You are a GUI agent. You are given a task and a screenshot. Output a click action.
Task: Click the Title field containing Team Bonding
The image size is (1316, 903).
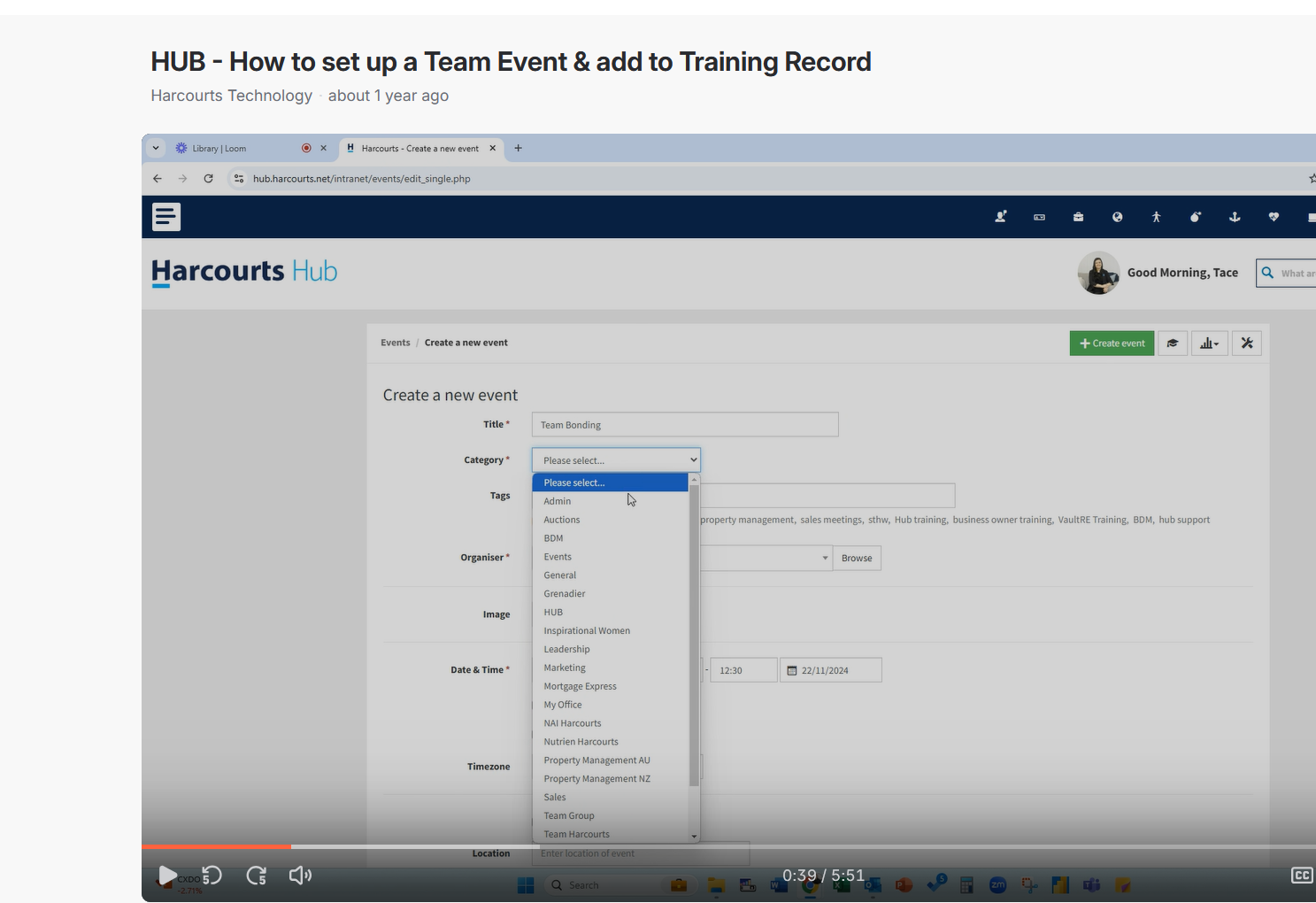click(685, 425)
